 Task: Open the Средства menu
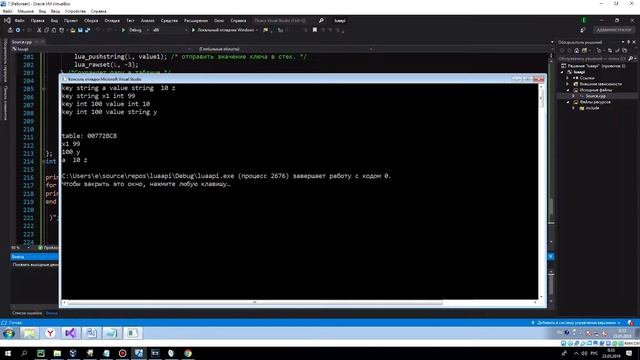pyautogui.click(x=169, y=20)
